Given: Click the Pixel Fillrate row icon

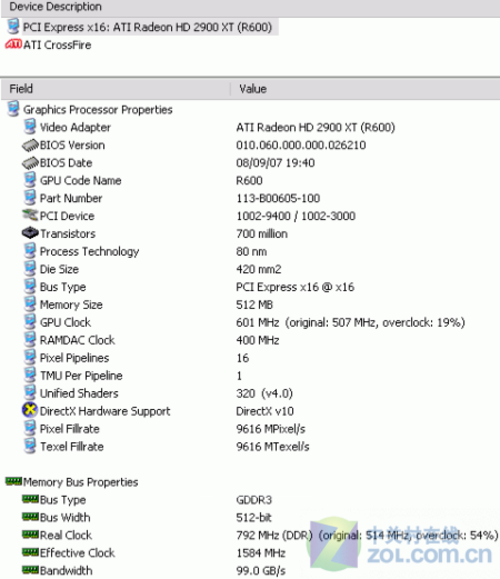Looking at the screenshot, I should 30,428.
